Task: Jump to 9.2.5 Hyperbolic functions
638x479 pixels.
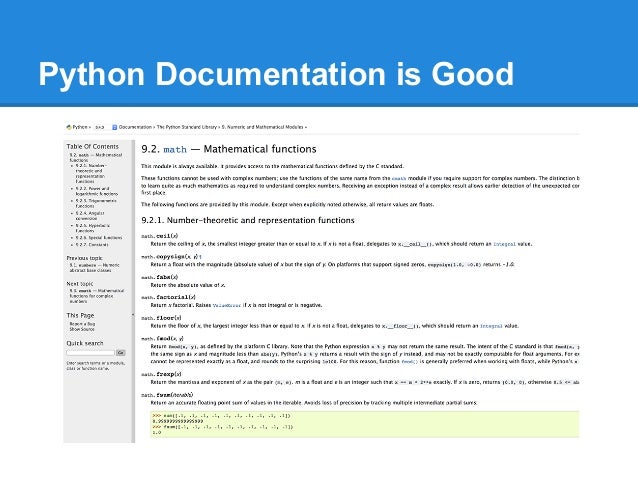Action: 93,227
